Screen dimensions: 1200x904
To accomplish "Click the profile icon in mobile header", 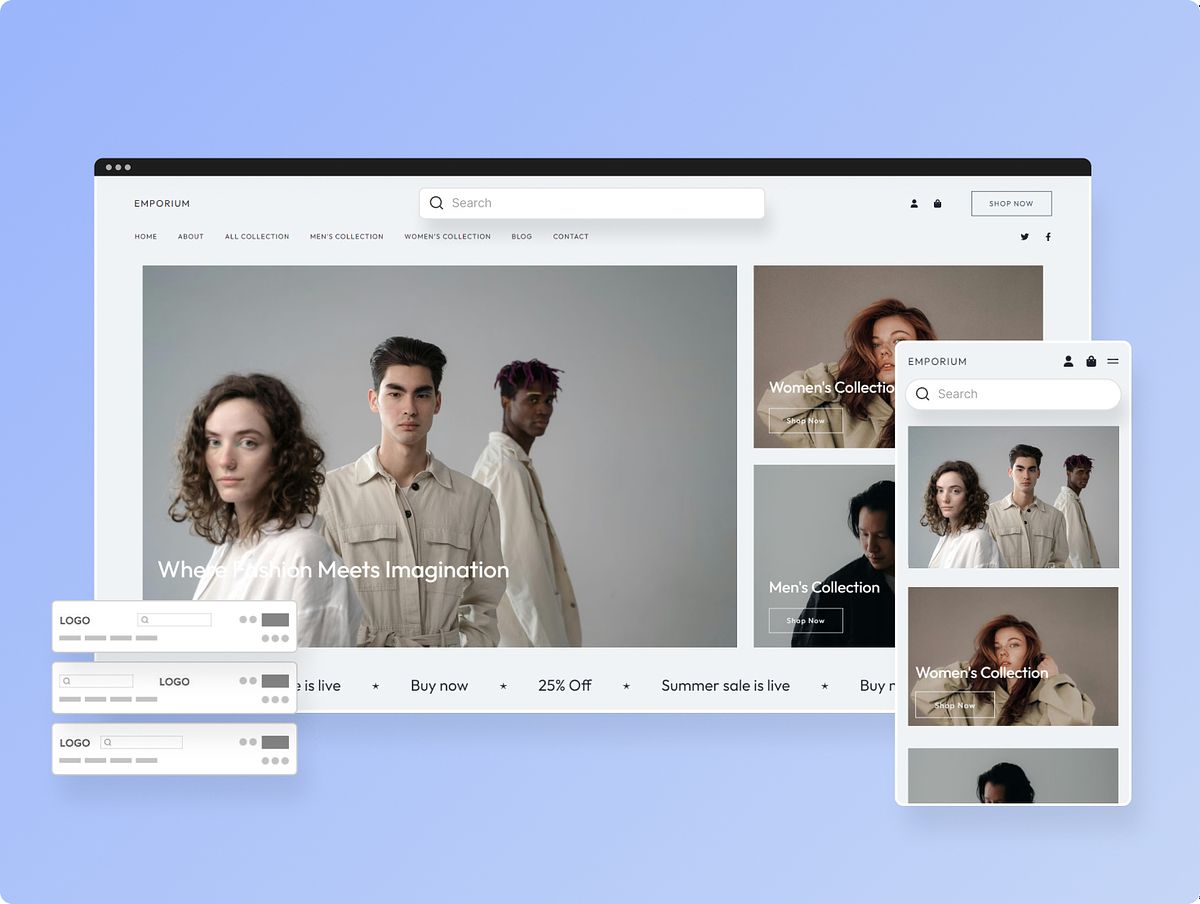I will click(1067, 361).
